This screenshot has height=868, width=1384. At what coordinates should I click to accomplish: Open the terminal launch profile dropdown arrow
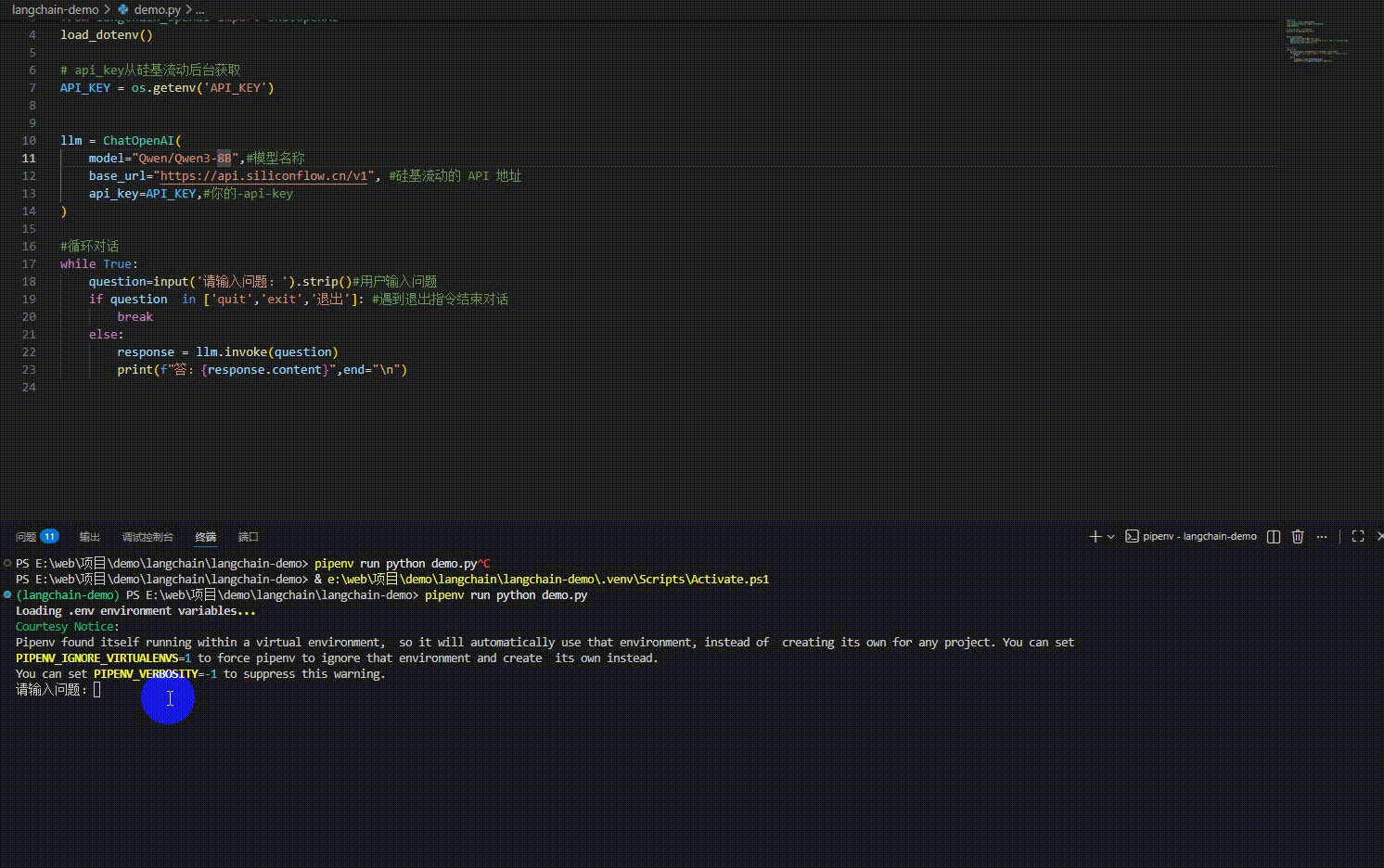(1110, 537)
